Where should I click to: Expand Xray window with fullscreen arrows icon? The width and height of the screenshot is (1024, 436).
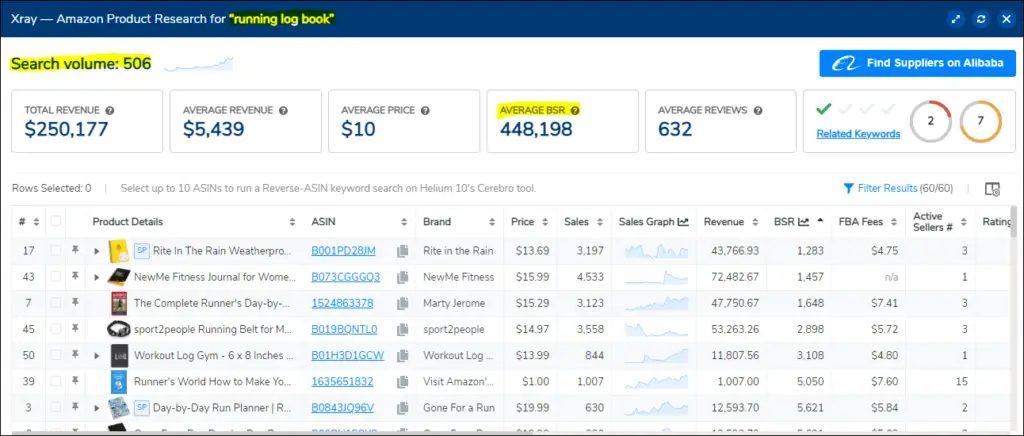pyautogui.click(x=956, y=19)
